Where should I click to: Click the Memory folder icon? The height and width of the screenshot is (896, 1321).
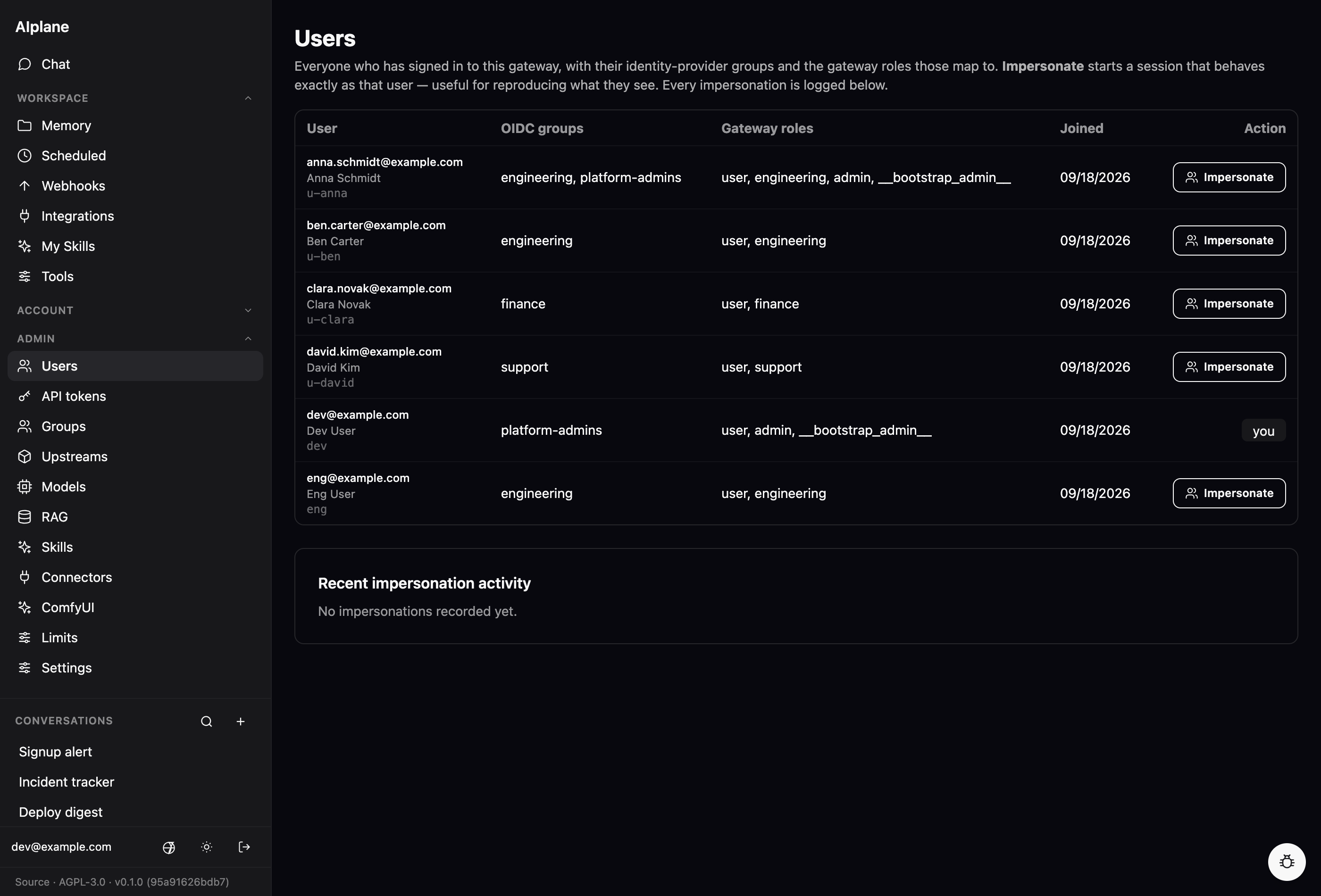(x=25, y=125)
